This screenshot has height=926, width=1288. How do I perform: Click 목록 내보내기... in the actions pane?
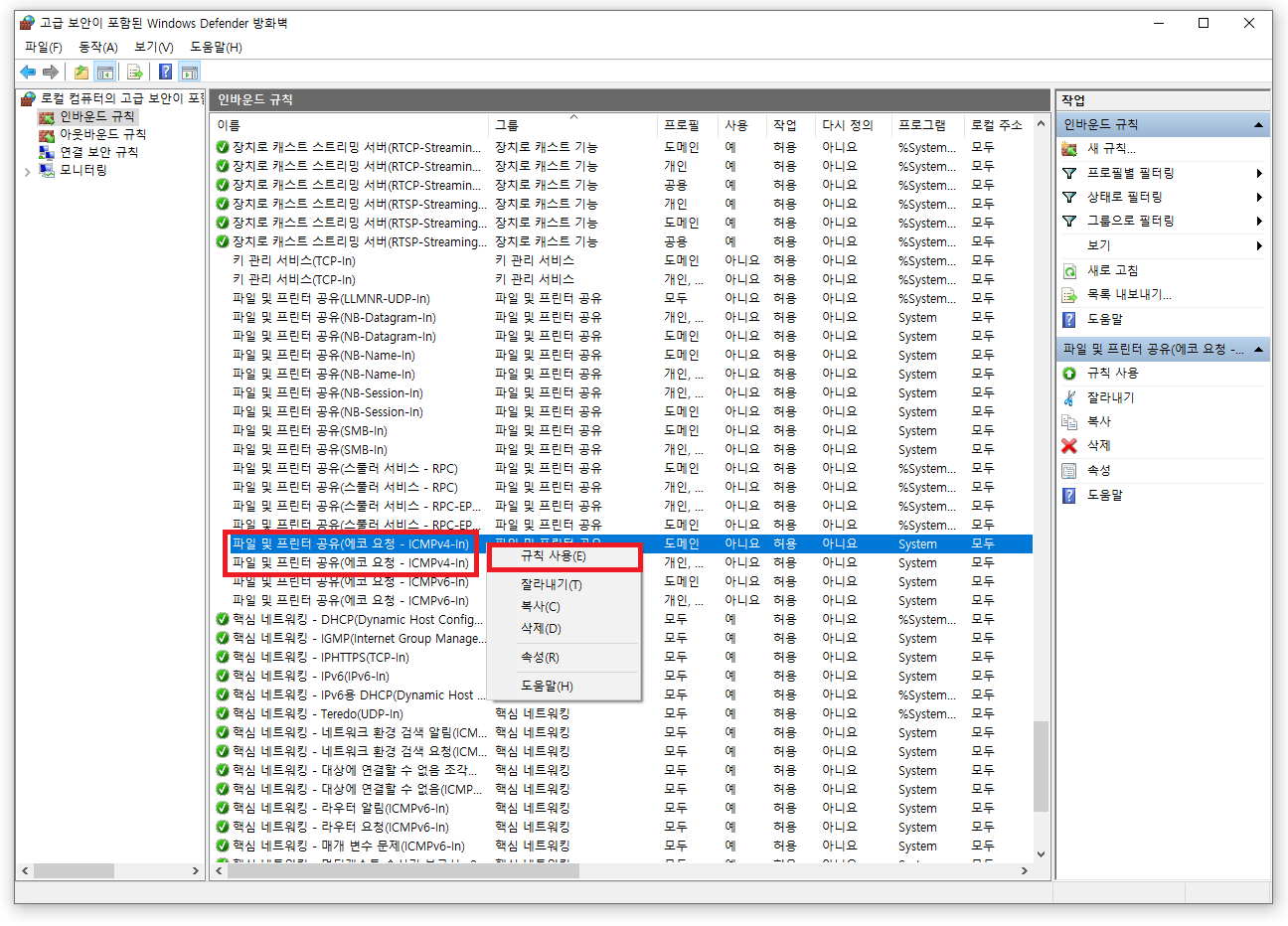1129,294
